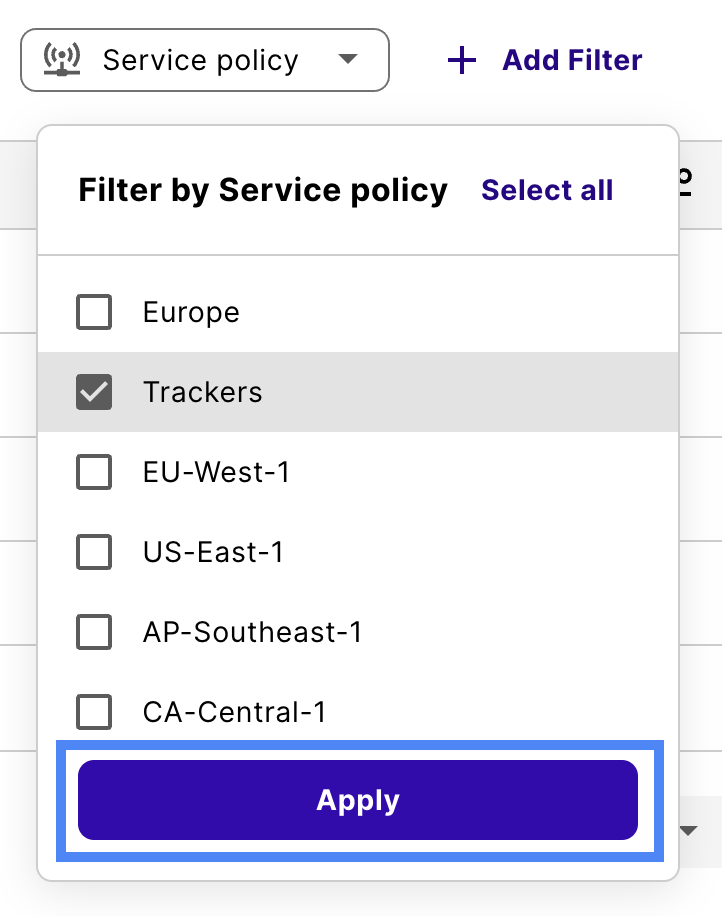Click the Europe option label
Viewport: 722px width, 916px height.
pos(191,312)
